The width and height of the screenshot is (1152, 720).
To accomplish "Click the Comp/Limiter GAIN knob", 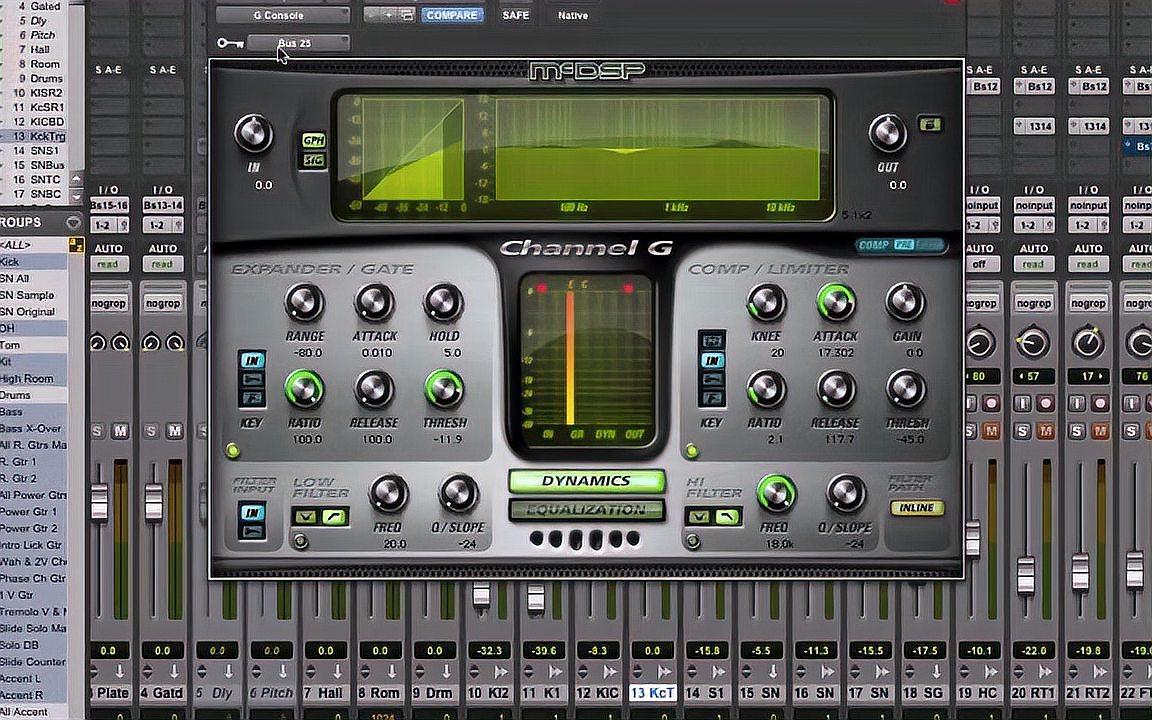I will [906, 303].
